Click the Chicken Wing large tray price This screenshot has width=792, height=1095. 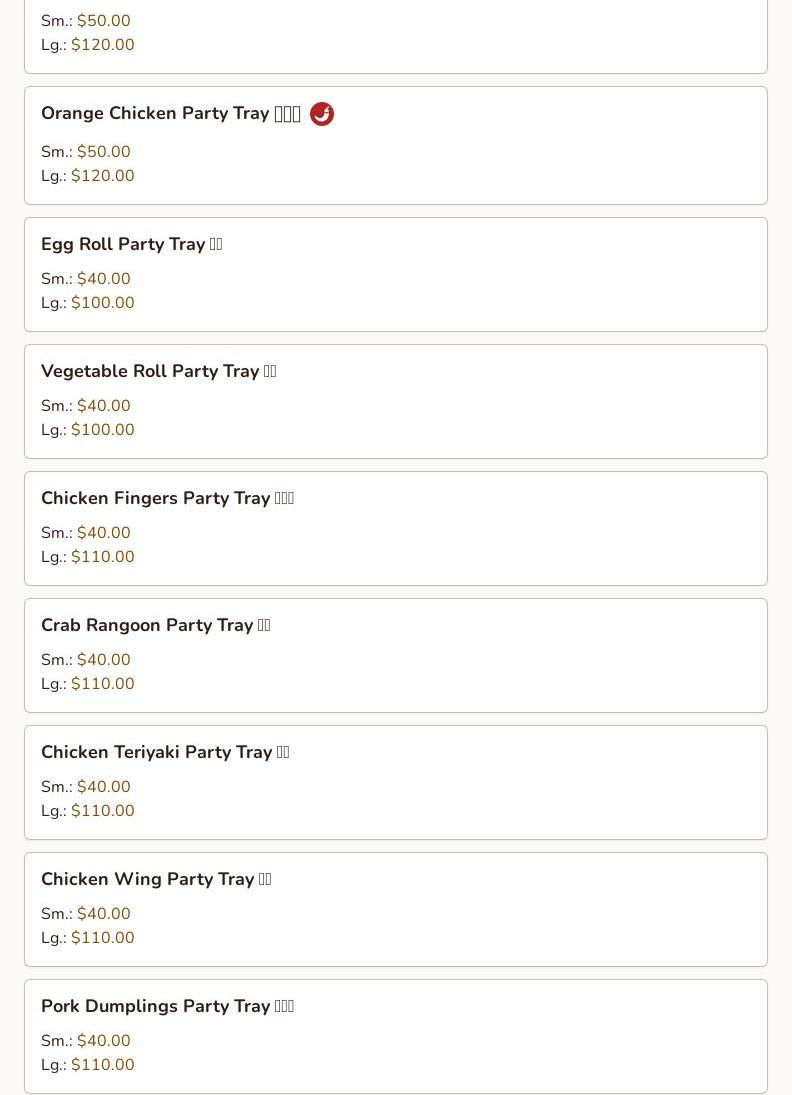pyautogui.click(x=102, y=938)
